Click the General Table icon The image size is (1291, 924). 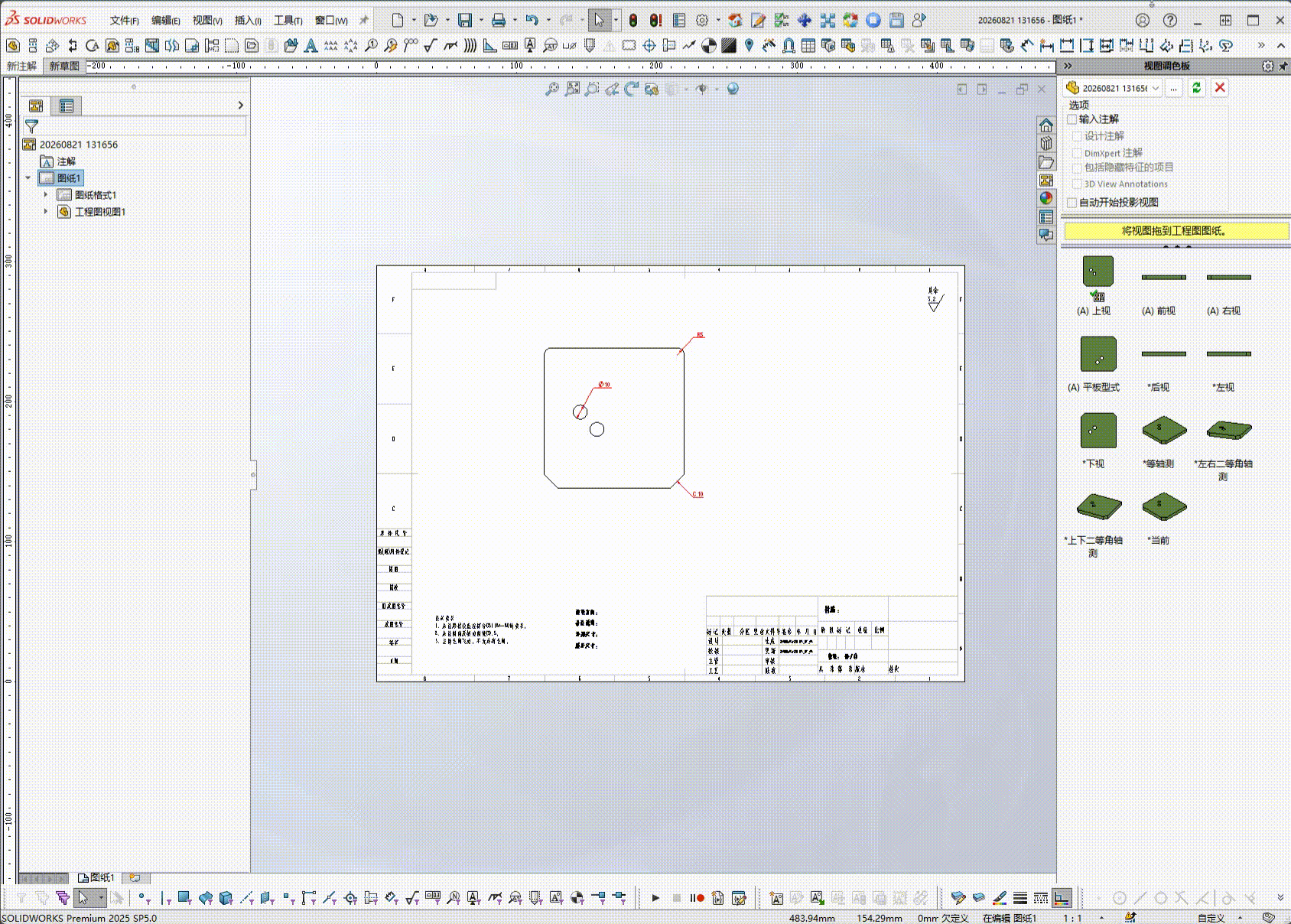808,46
